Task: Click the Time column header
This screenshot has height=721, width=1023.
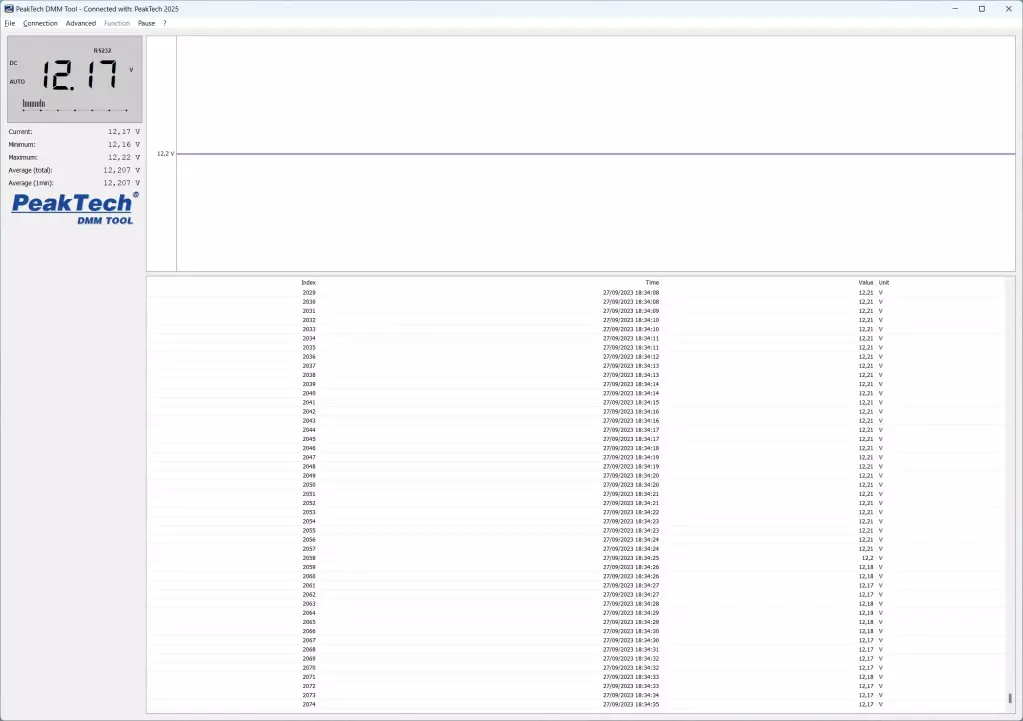Action: [652, 283]
